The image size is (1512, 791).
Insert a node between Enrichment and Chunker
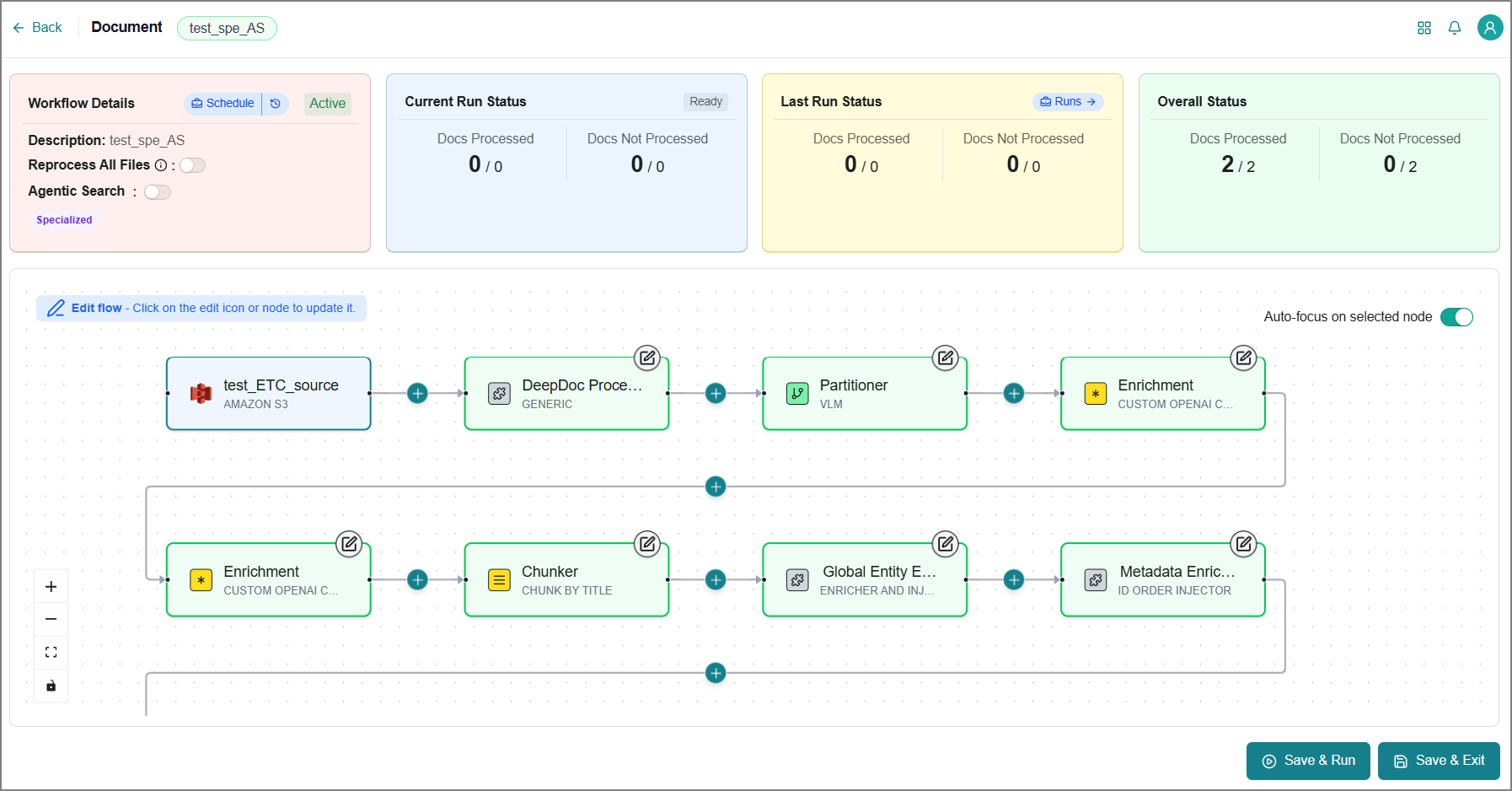[x=417, y=579]
